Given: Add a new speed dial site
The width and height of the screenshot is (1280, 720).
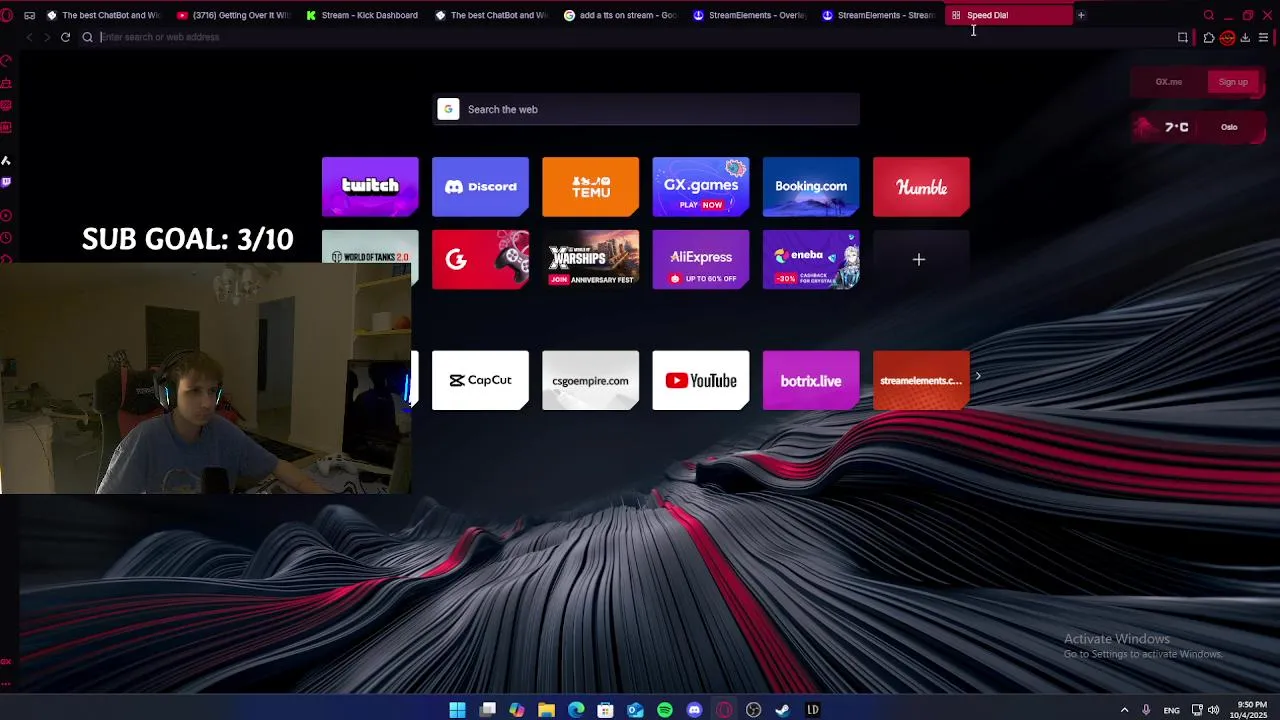Looking at the screenshot, I should (x=919, y=260).
